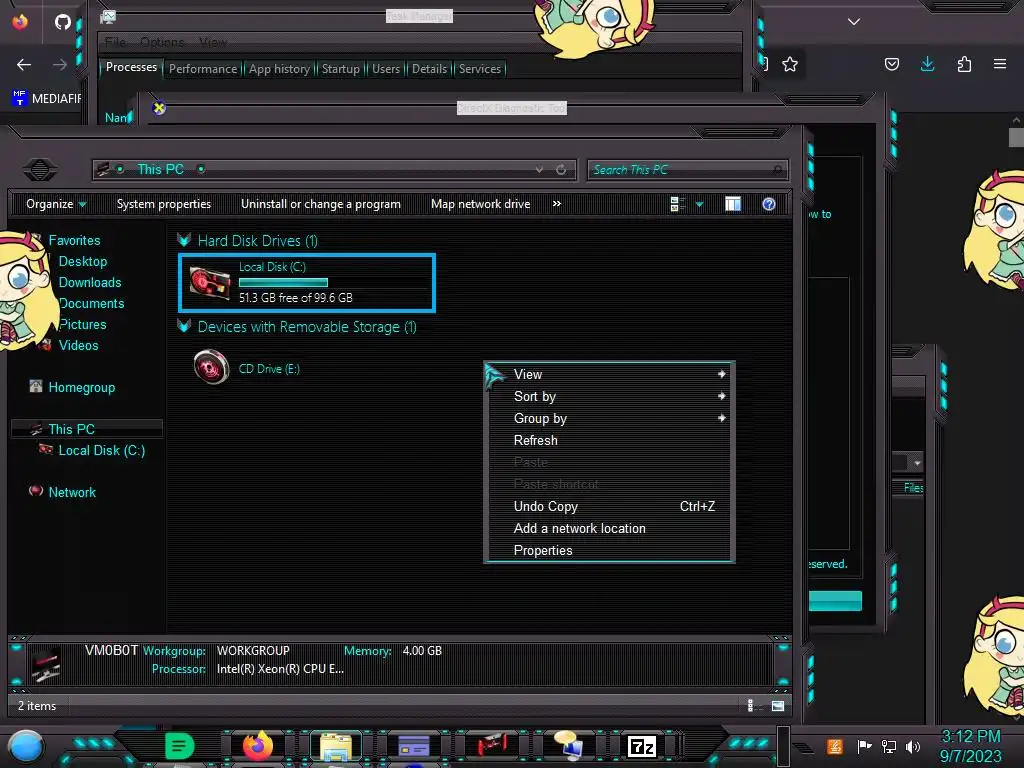
Task: Click the DirectX Diagnostic Tool title icon
Action: coord(159,108)
